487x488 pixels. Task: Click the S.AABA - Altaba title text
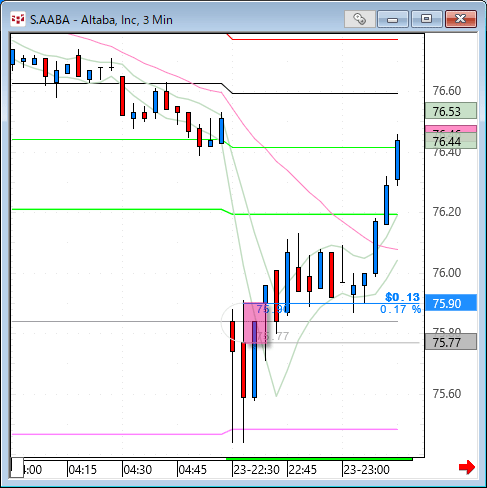click(101, 20)
